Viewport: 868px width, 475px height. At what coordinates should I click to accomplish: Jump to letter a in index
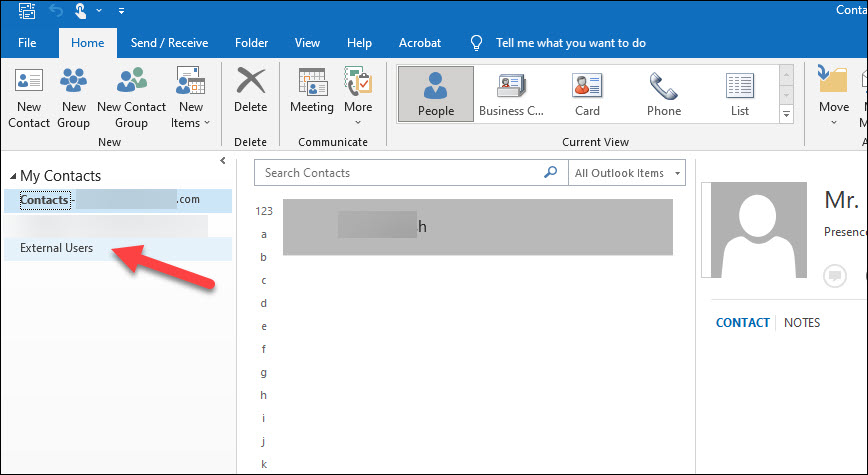[264, 234]
